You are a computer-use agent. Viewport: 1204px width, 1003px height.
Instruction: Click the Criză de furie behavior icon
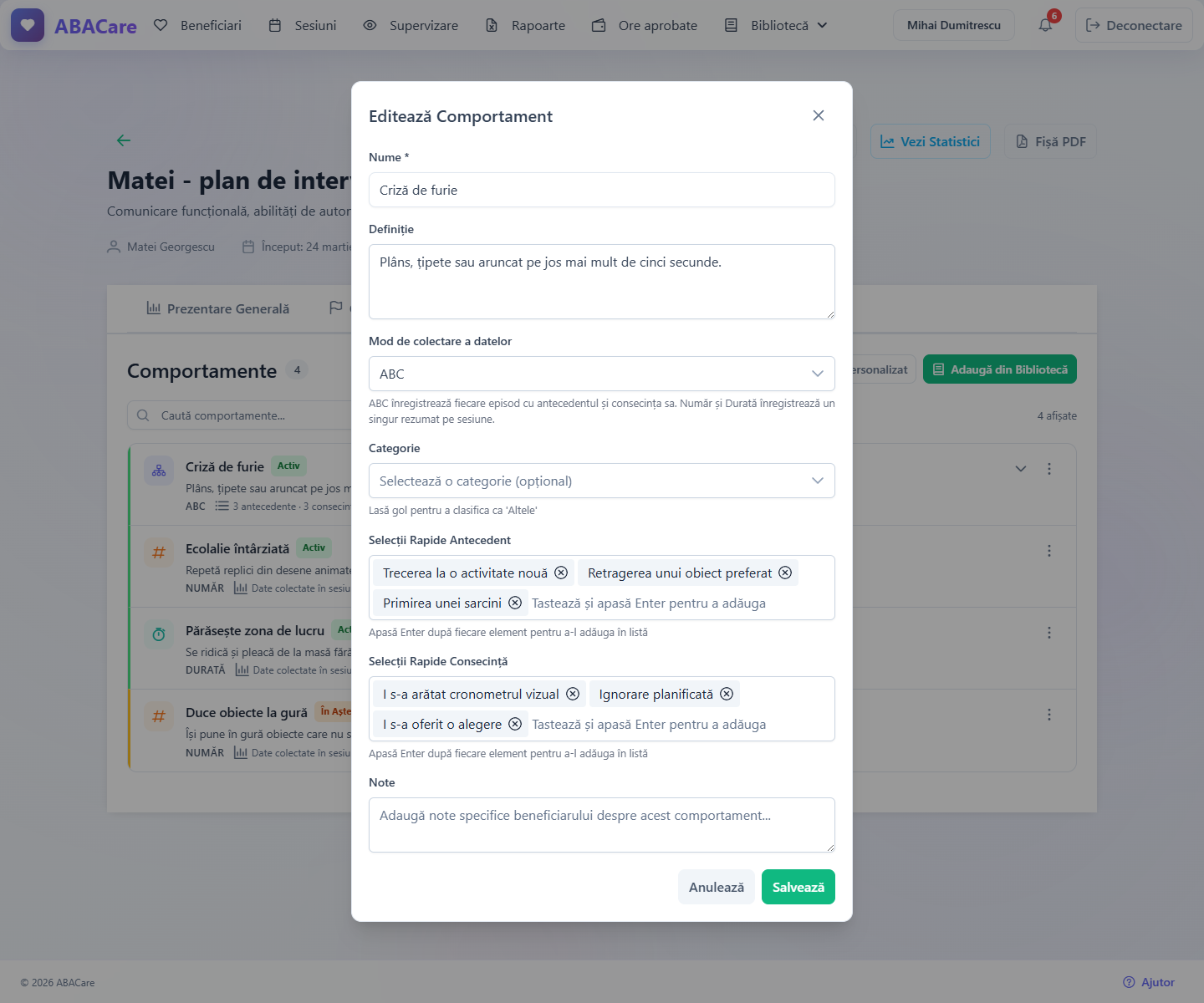pyautogui.click(x=159, y=471)
